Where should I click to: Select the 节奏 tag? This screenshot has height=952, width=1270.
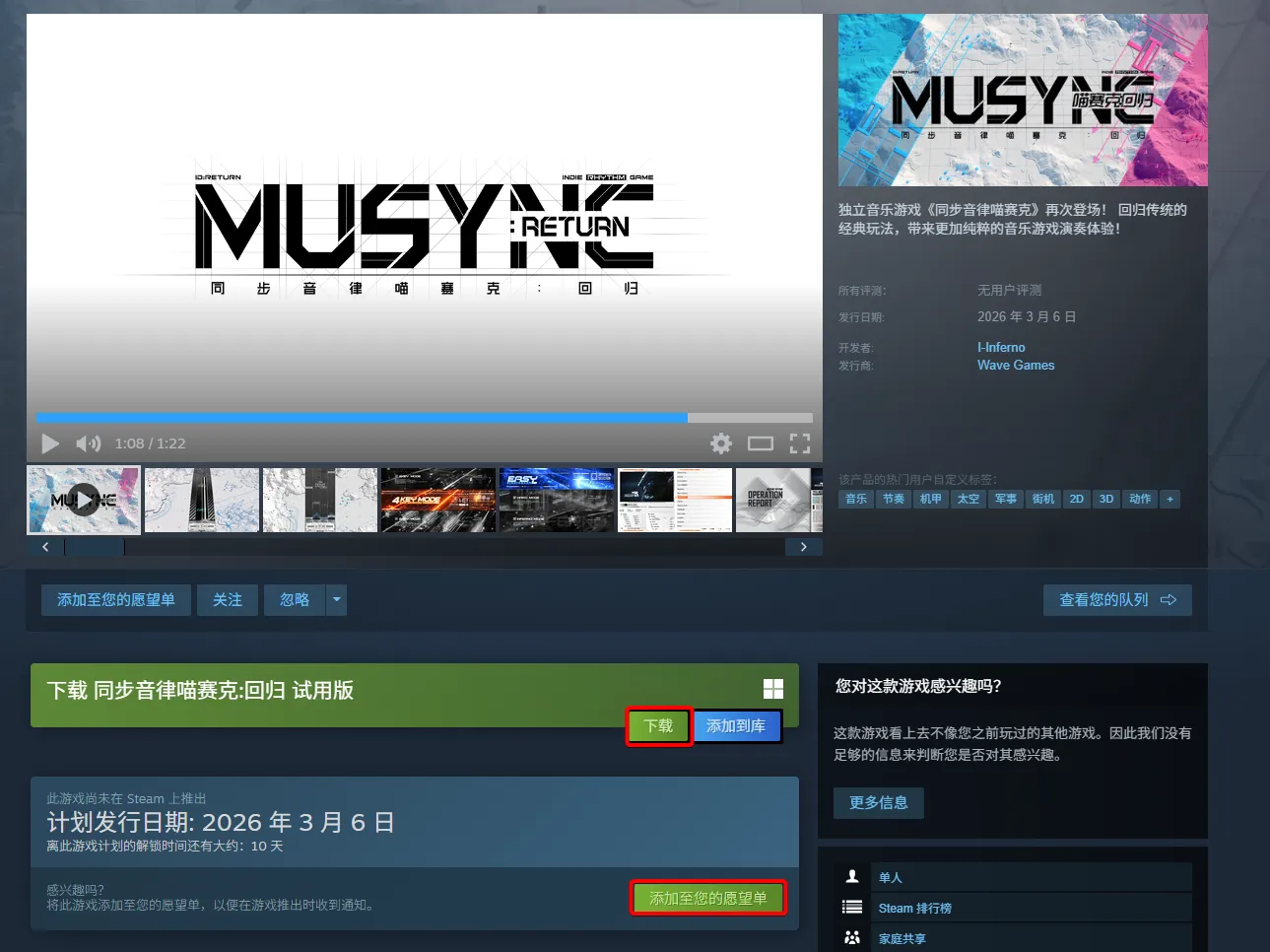pos(894,499)
